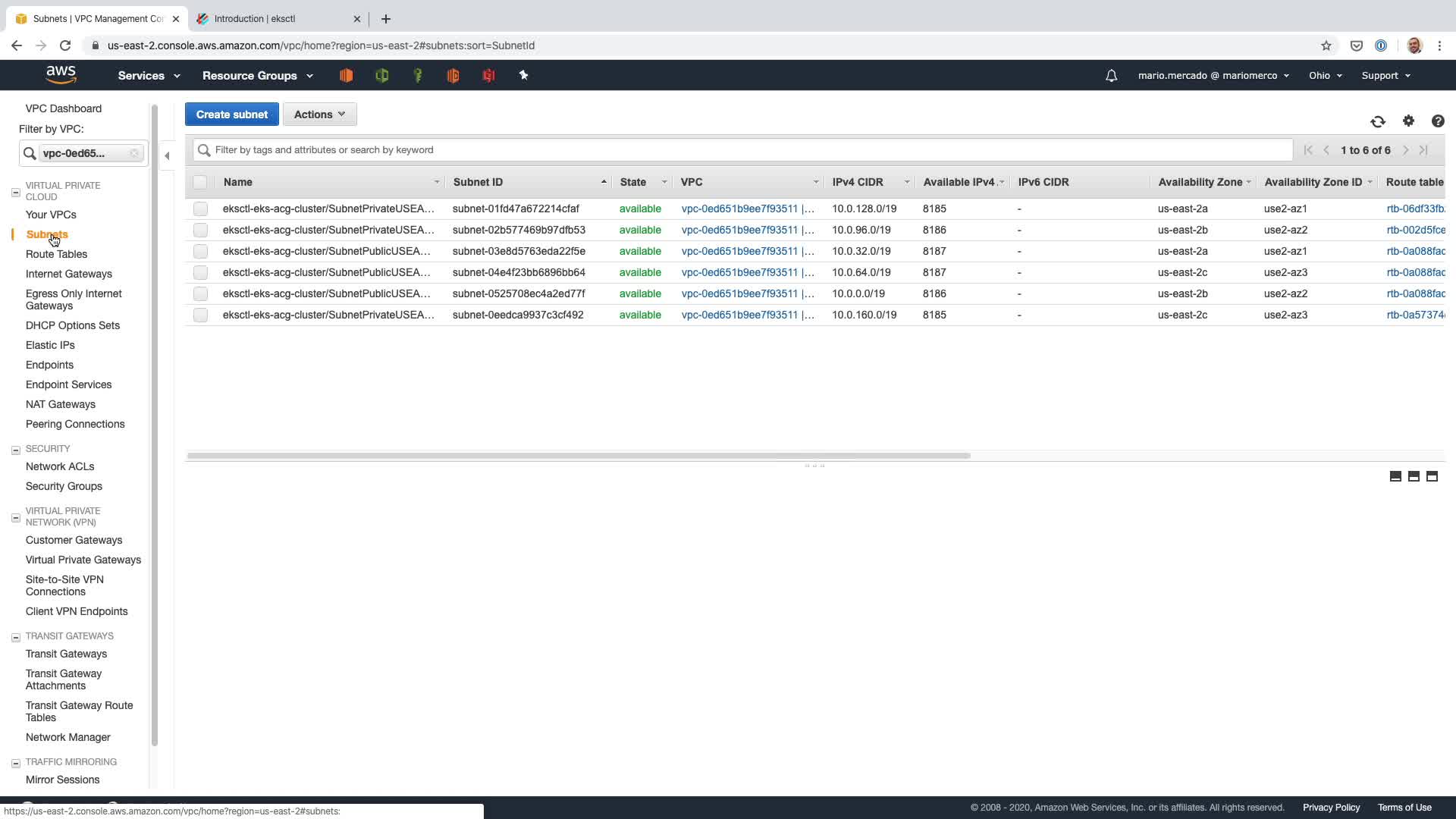Open the Actions dropdown
The width and height of the screenshot is (1456, 819).
pyautogui.click(x=319, y=115)
